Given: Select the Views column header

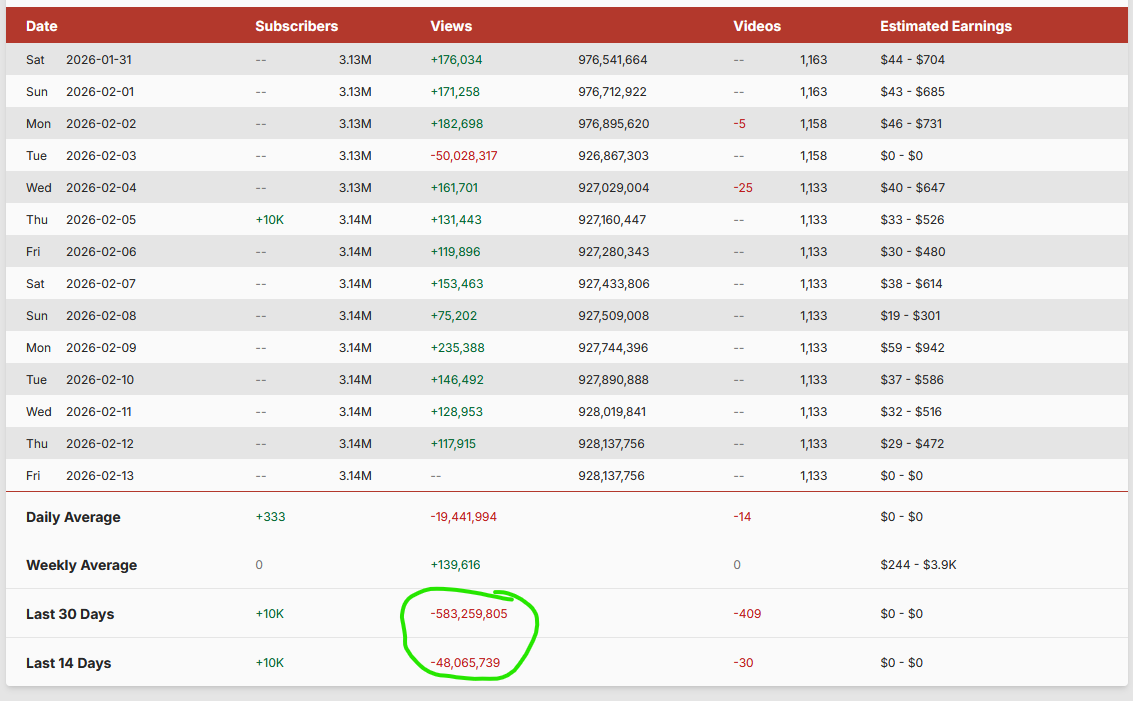Looking at the screenshot, I should point(451,26).
